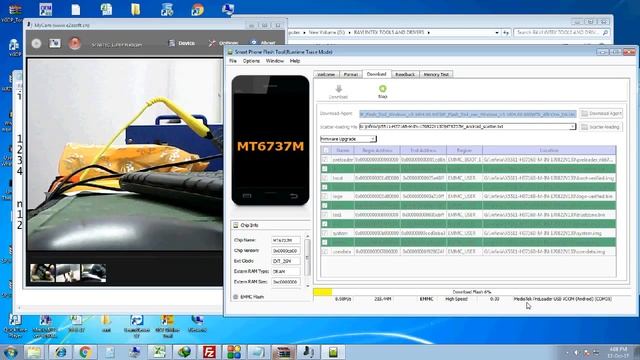Screen dimensions: 640x360
Task: Toggle checkbox in green row below boot
Action: [x=325, y=187]
